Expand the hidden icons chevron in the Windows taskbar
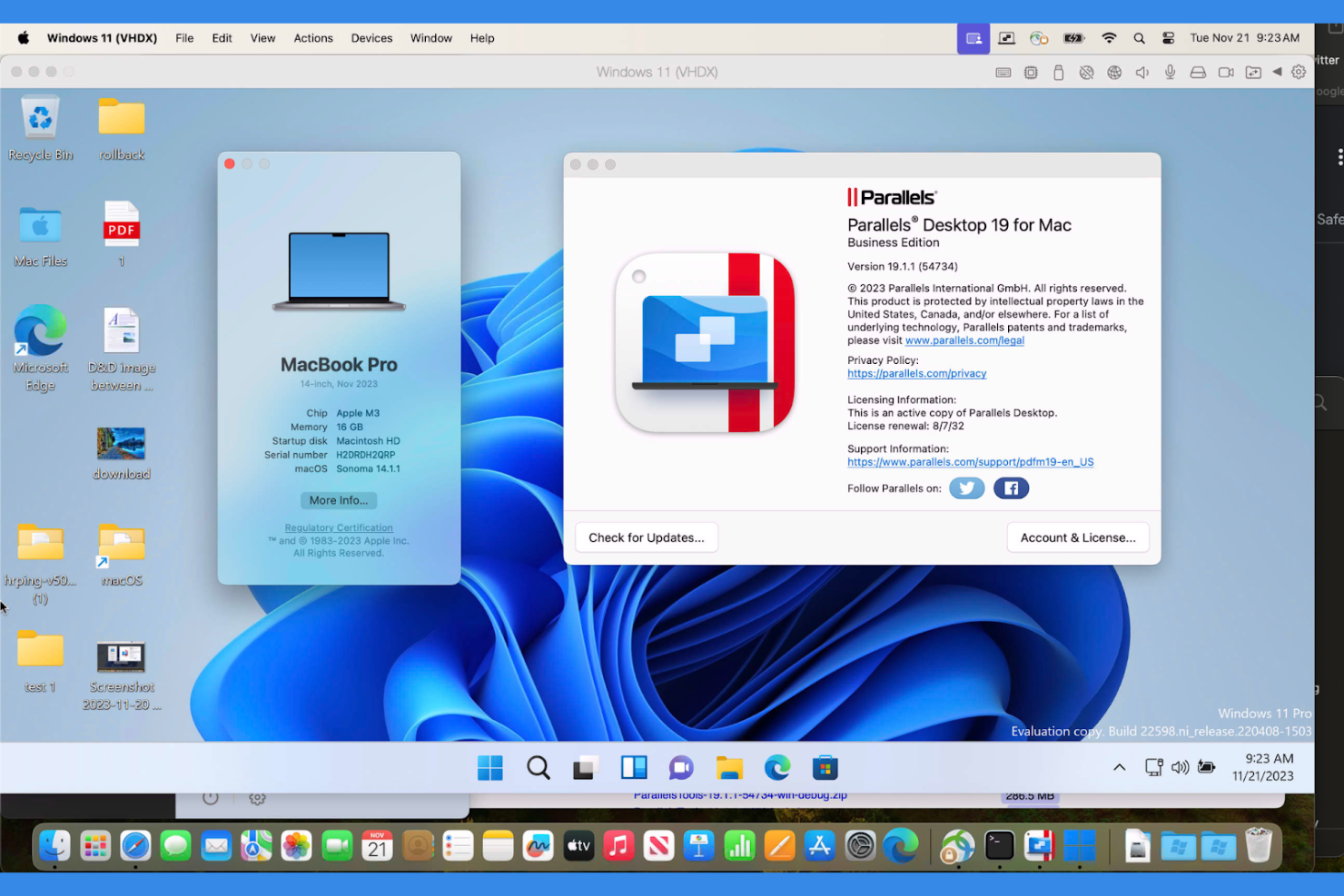This screenshot has height=896, width=1344. pyautogui.click(x=1119, y=767)
